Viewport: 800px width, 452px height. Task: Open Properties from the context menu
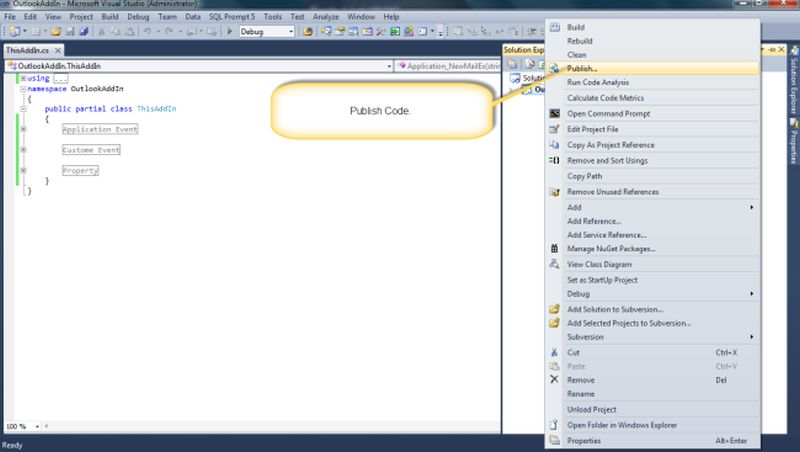653,440
